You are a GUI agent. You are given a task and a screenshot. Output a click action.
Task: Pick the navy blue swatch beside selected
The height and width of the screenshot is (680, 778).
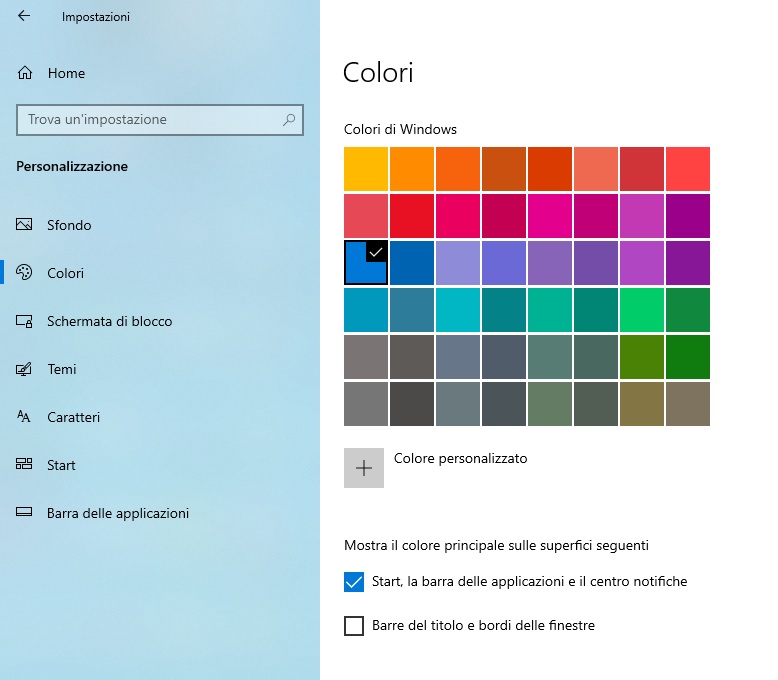pos(412,263)
